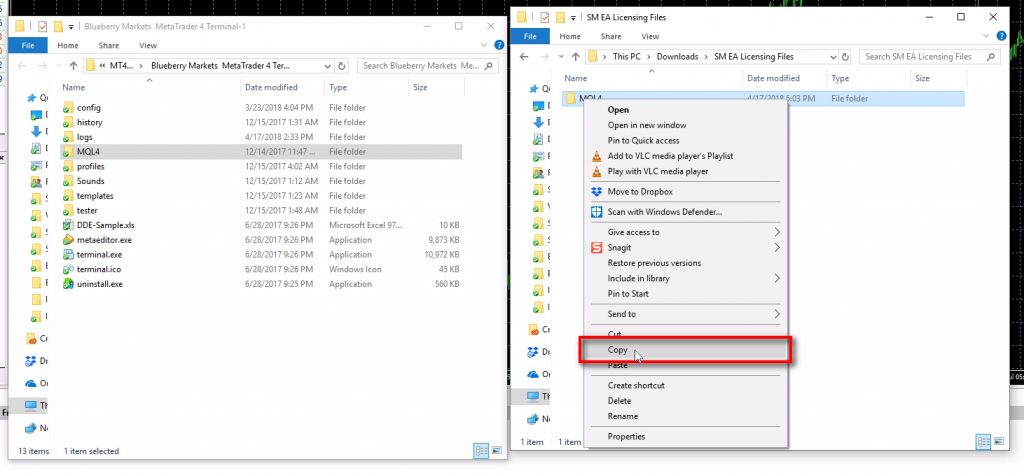Click Snagit icon in context menu
The width and height of the screenshot is (1024, 473).
tap(597, 247)
